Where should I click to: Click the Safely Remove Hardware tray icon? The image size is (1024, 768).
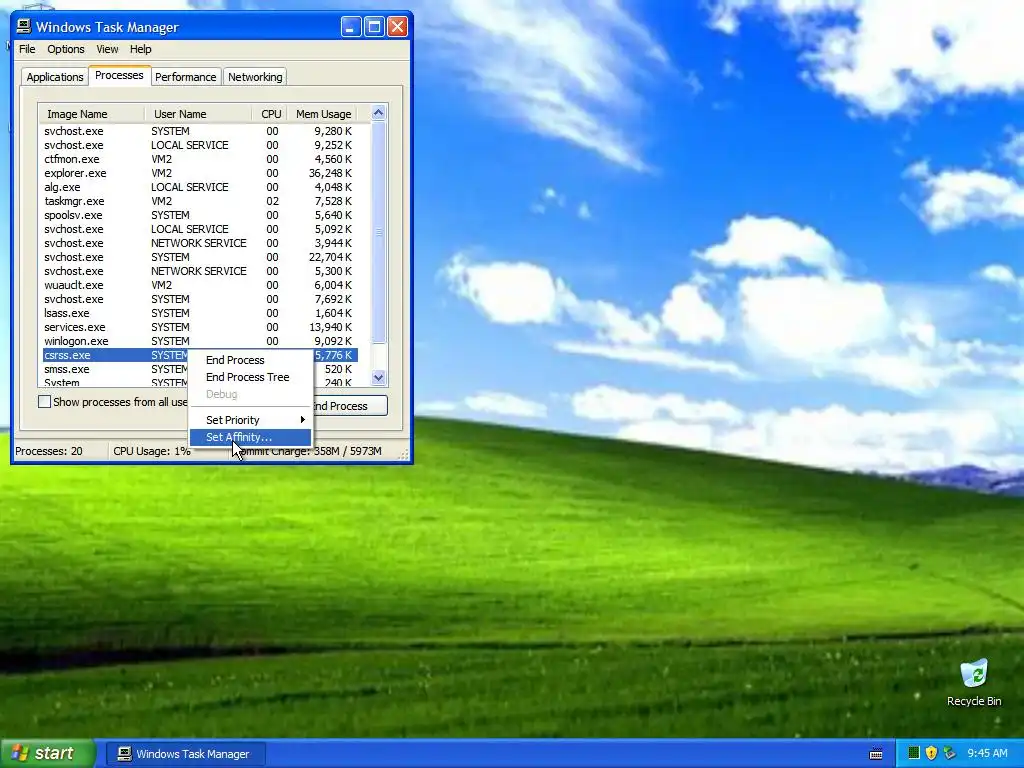pos(949,753)
